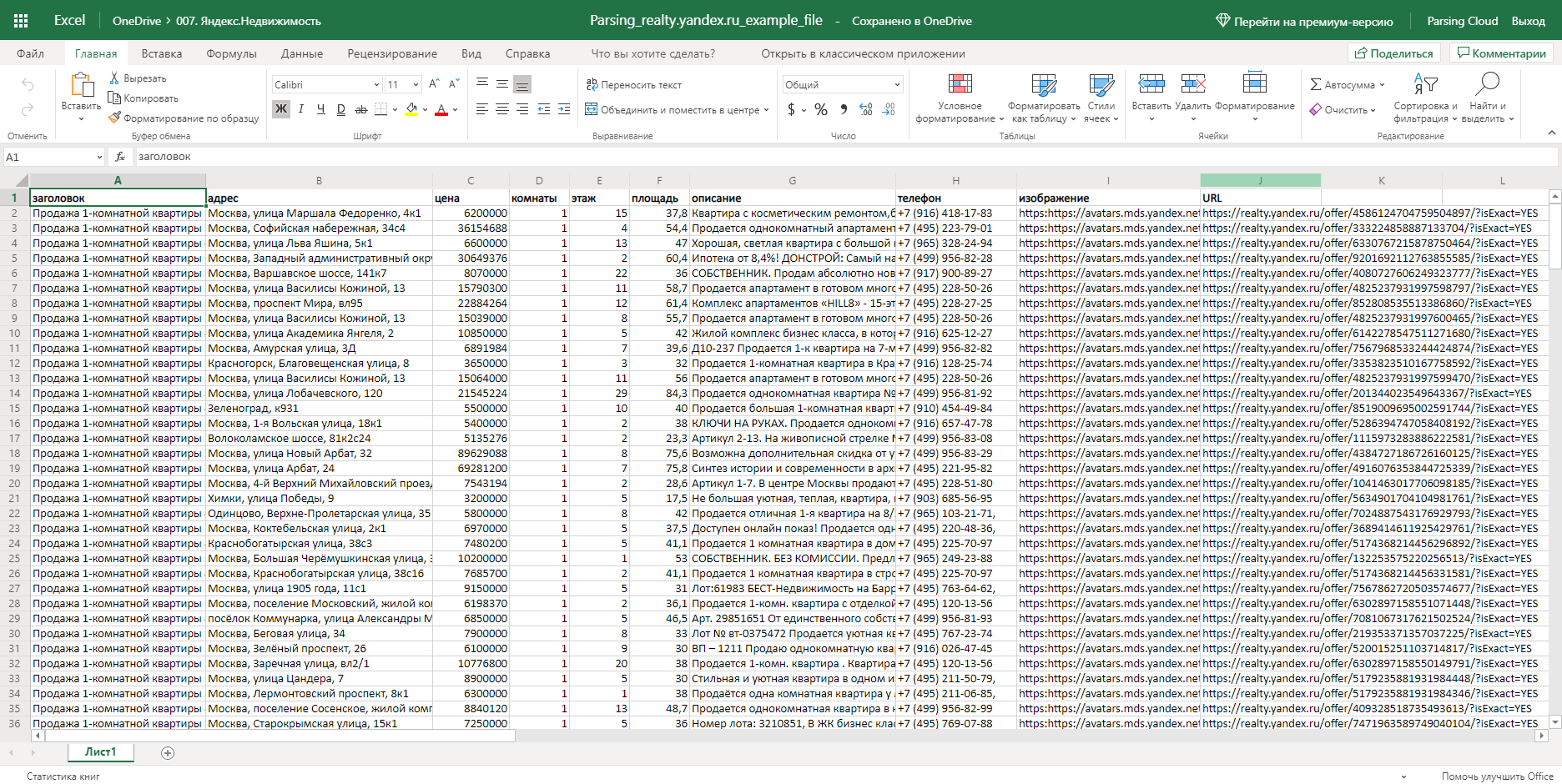
Task: Open cell Format menu
Action: tap(1255, 97)
